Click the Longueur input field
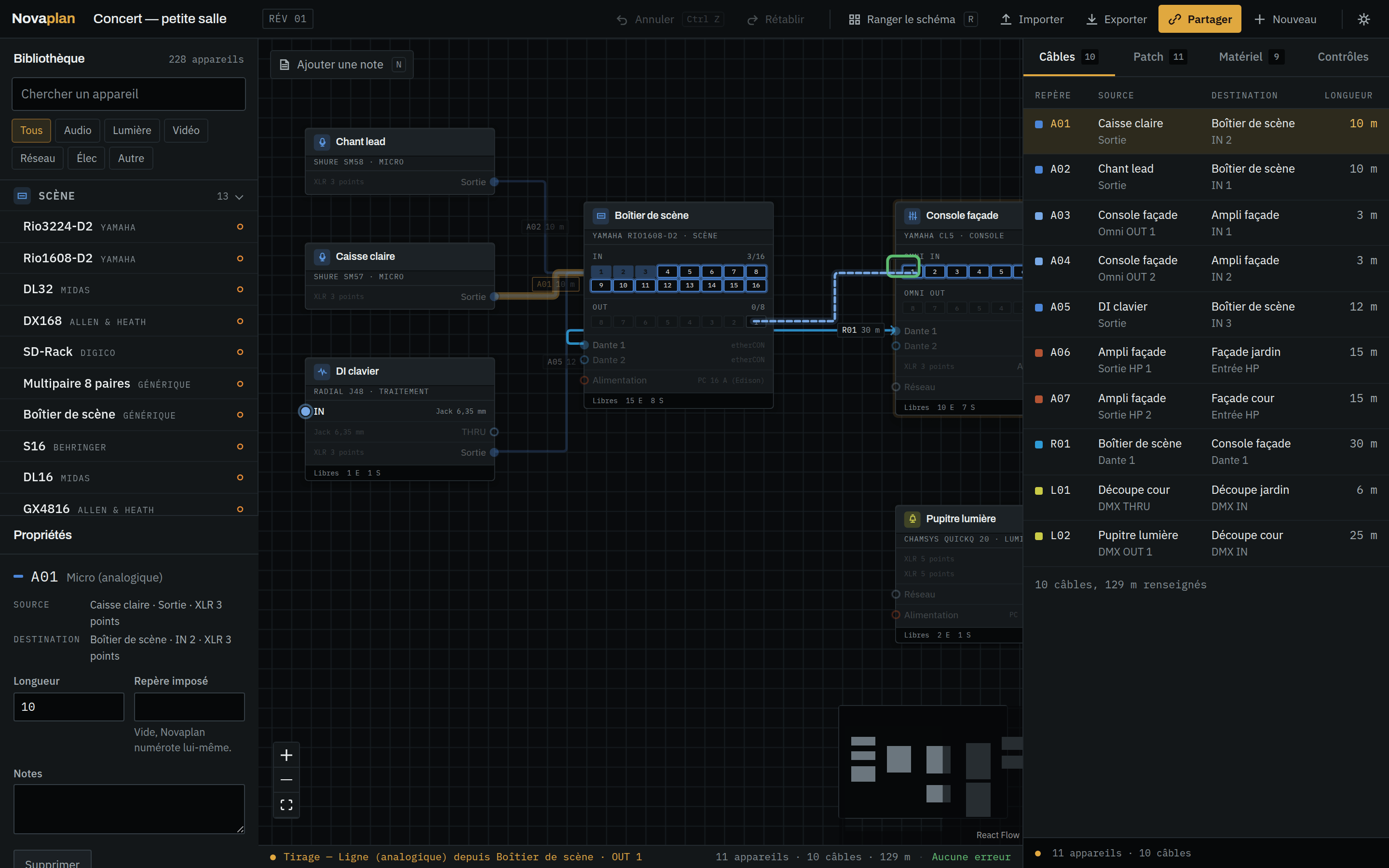Image resolution: width=1389 pixels, height=868 pixels. pos(69,707)
